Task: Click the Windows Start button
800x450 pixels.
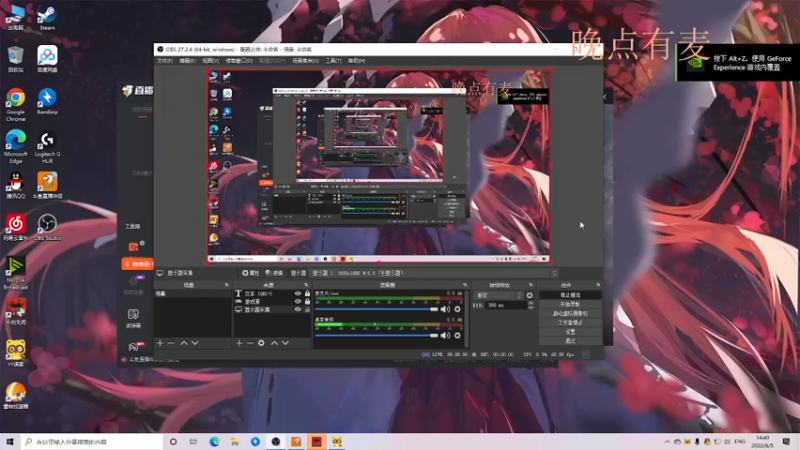Action: (x=9, y=441)
